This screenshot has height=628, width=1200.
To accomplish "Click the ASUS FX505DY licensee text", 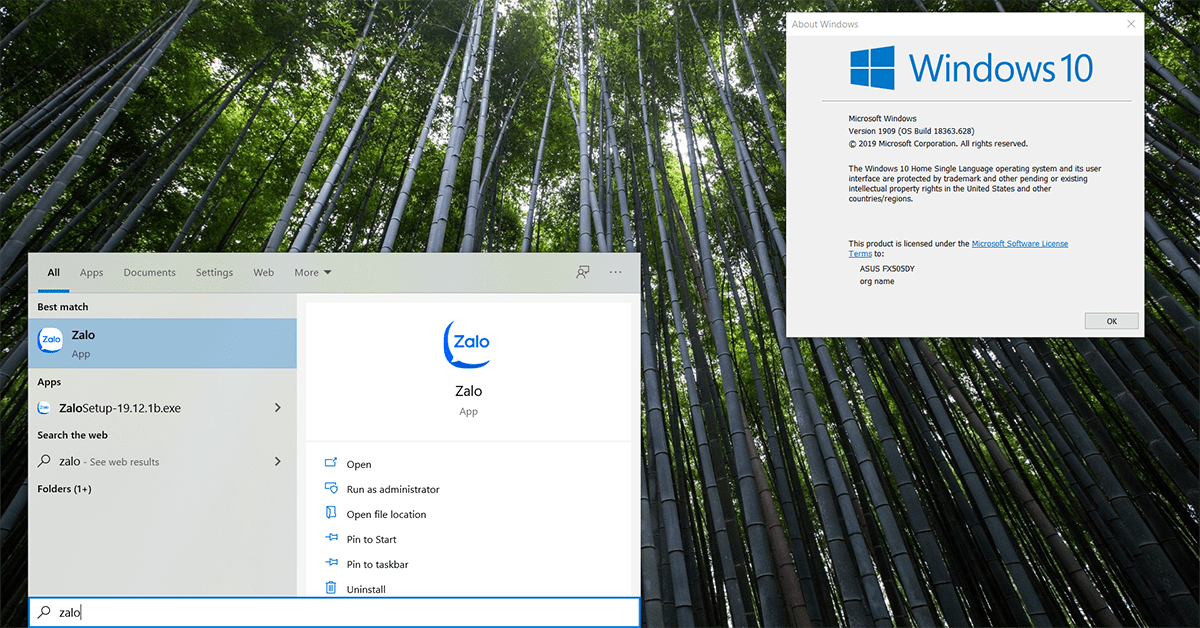I will [x=887, y=269].
